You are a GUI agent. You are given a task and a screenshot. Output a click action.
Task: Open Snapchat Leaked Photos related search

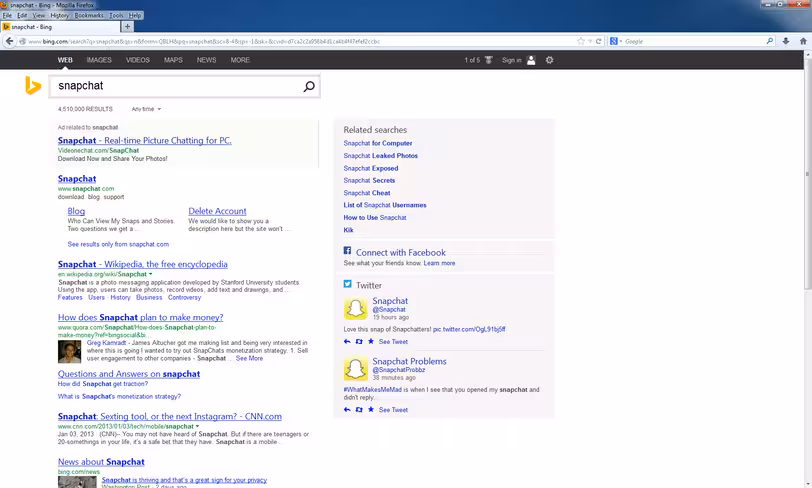(380, 155)
